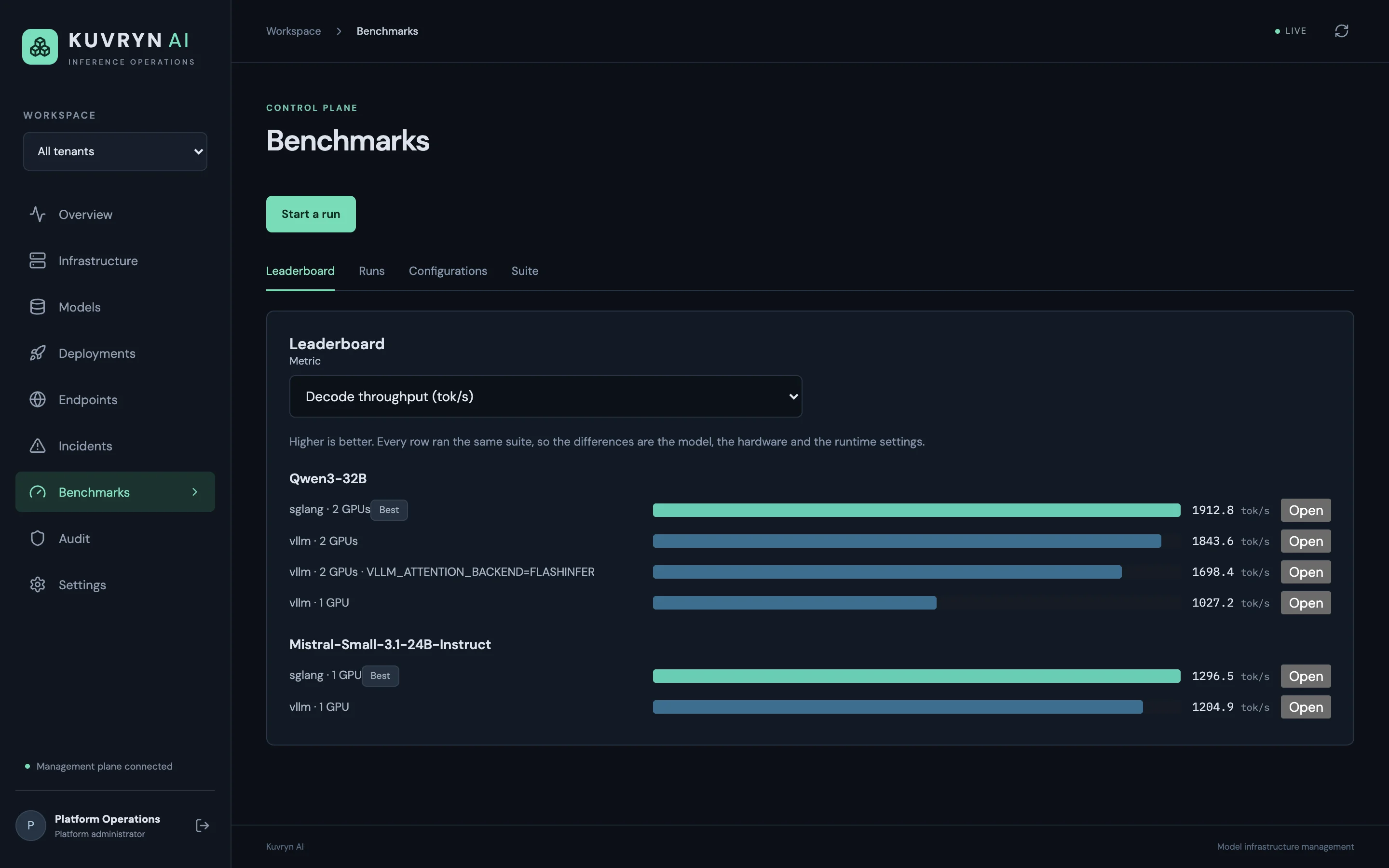This screenshot has width=1389, height=868.
Task: Click the Settings gear icon
Action: pos(37,585)
